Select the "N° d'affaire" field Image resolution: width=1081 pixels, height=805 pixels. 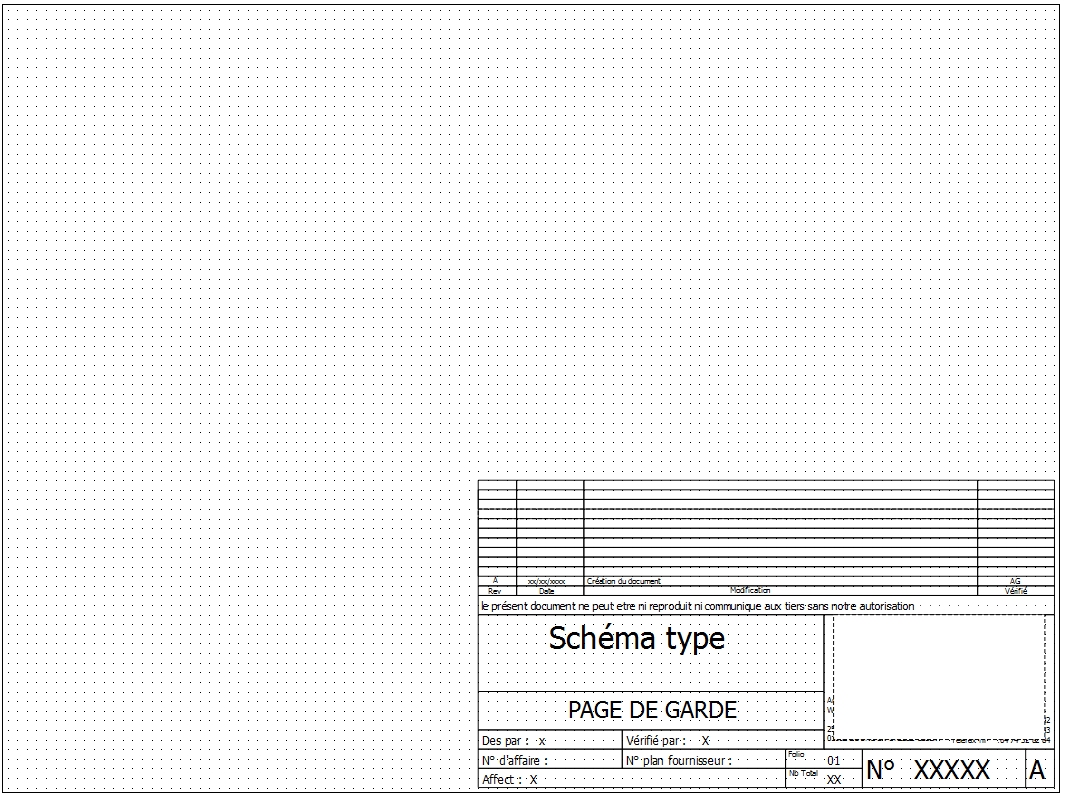pos(515,761)
